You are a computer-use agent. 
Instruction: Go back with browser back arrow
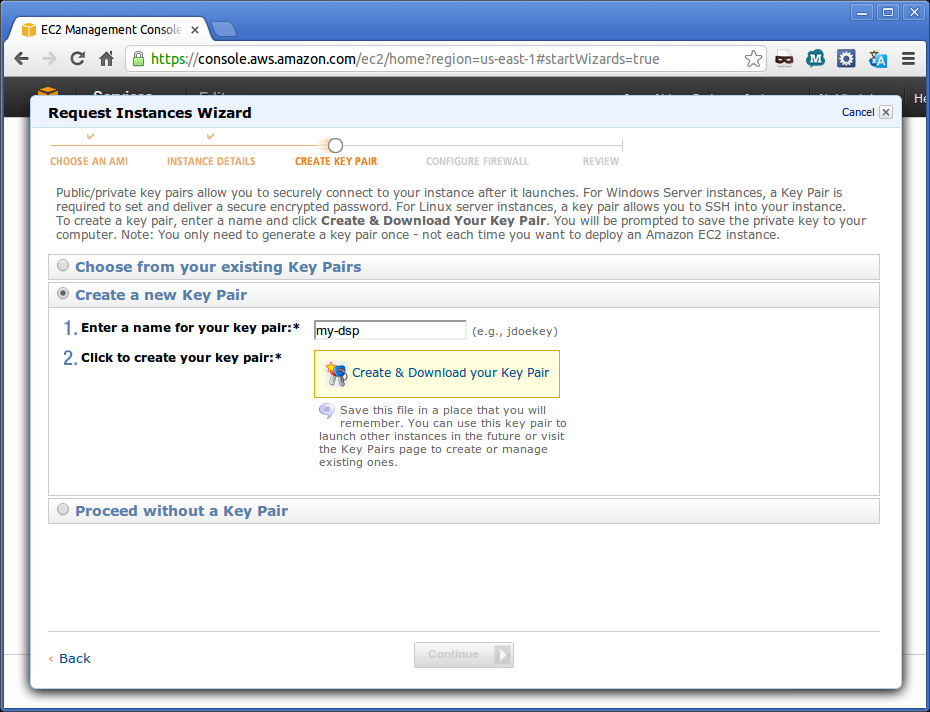21,59
